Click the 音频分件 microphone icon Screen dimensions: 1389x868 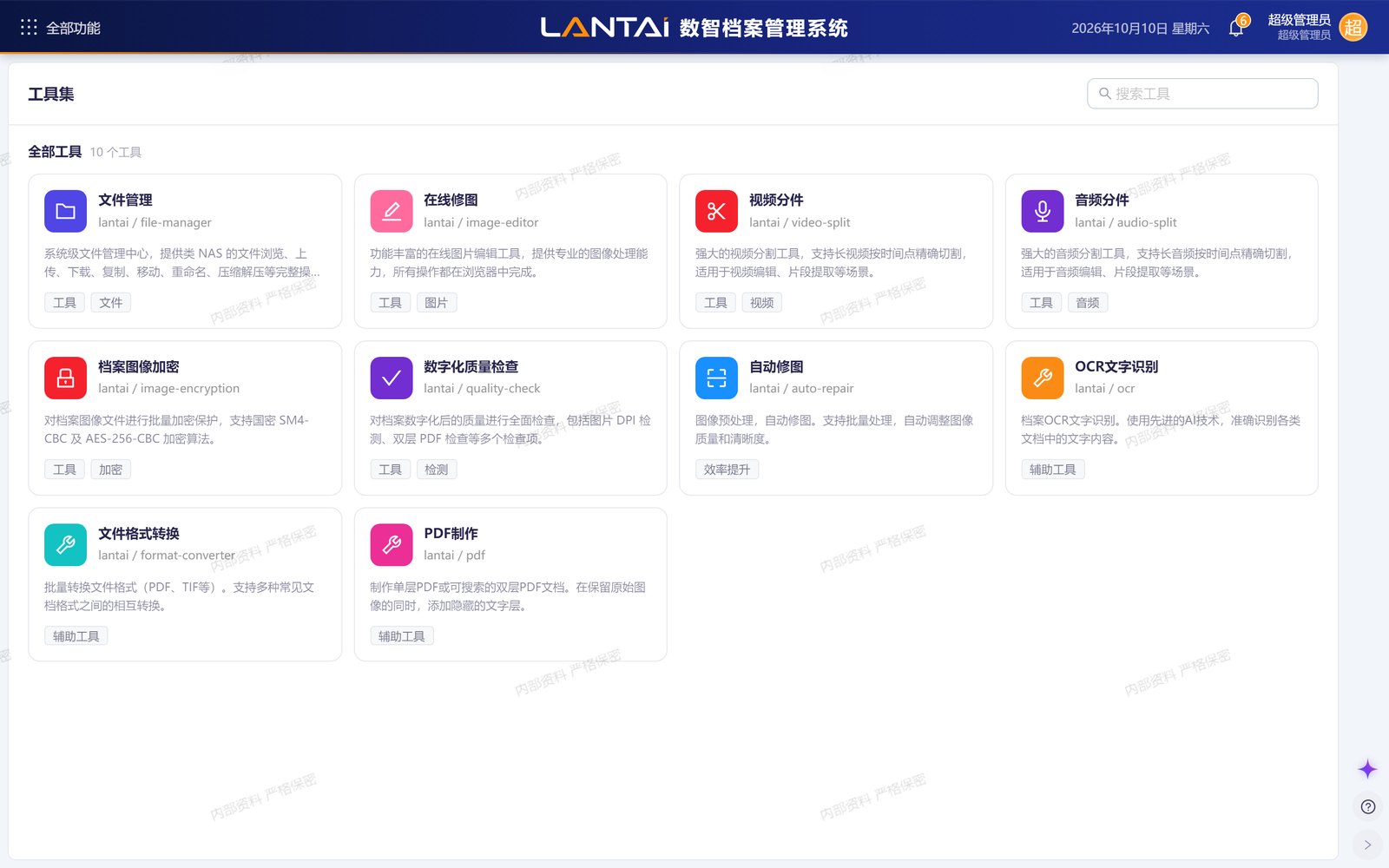click(x=1043, y=211)
